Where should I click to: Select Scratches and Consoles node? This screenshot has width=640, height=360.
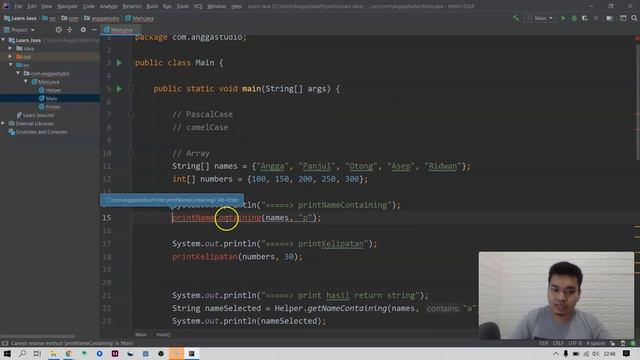tap(38, 132)
